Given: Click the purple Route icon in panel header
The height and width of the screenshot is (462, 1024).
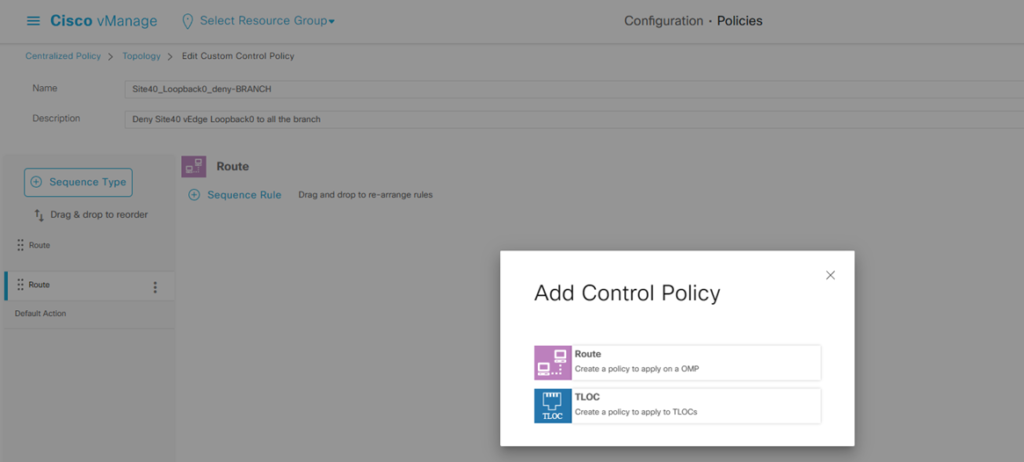Looking at the screenshot, I should (194, 167).
